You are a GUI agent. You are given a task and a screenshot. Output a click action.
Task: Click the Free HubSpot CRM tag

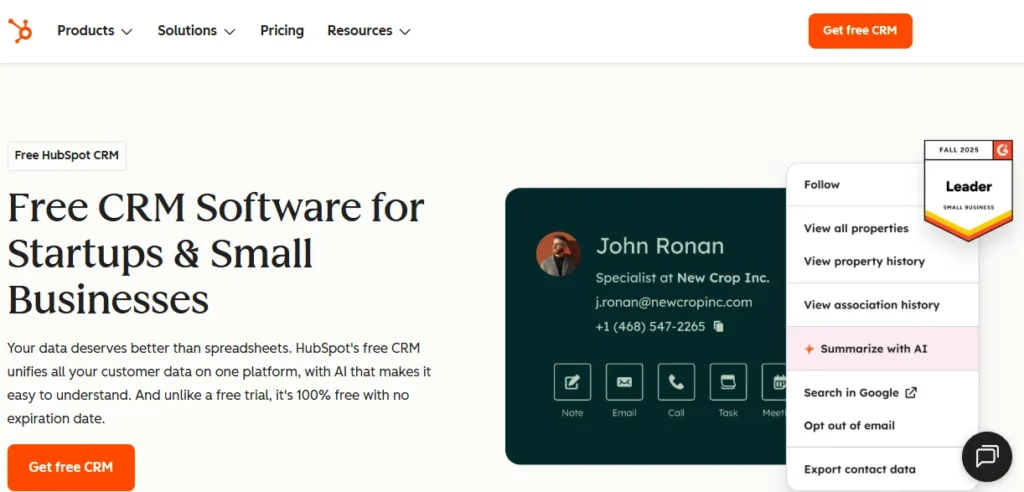point(67,156)
